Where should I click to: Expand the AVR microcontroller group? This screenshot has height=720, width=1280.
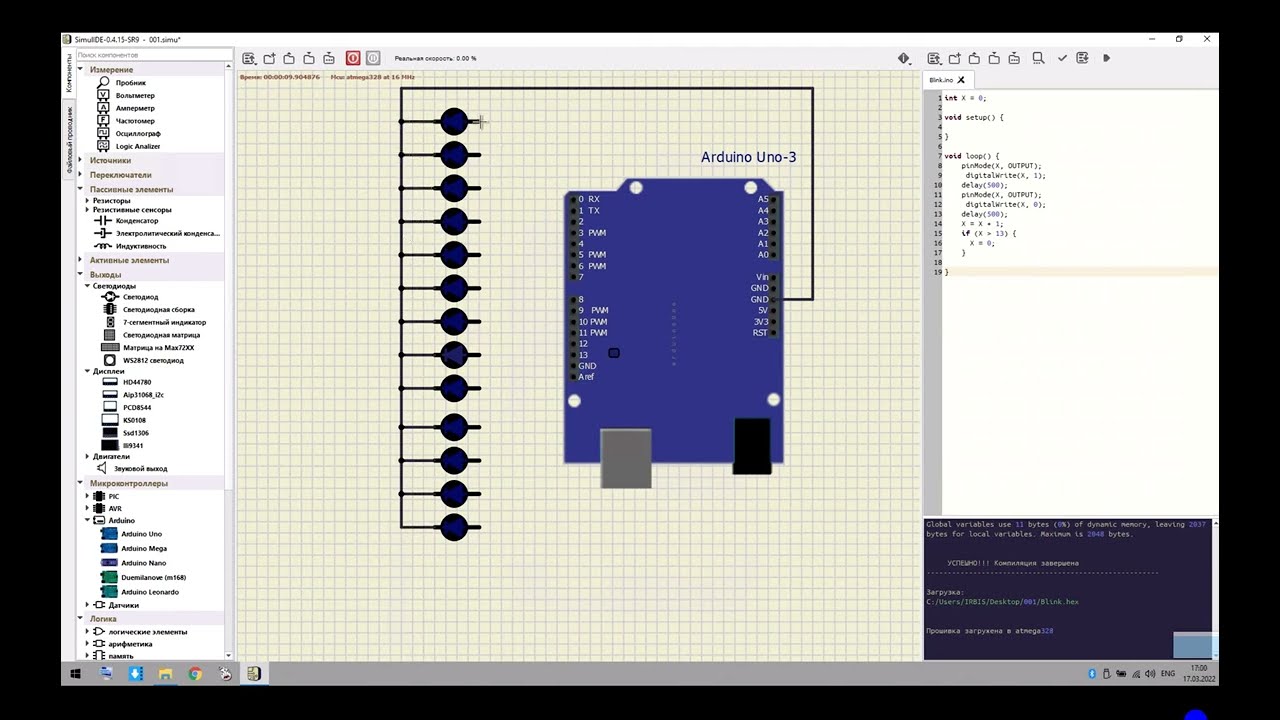pos(87,508)
